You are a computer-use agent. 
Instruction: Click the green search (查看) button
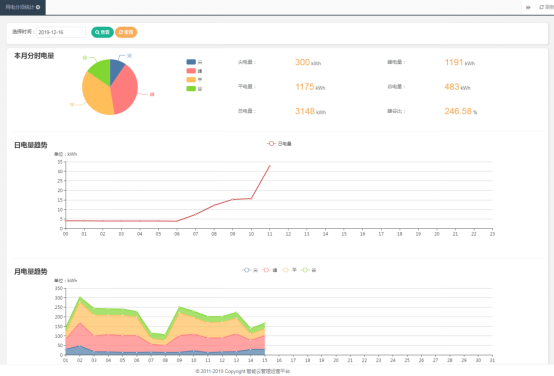click(102, 32)
